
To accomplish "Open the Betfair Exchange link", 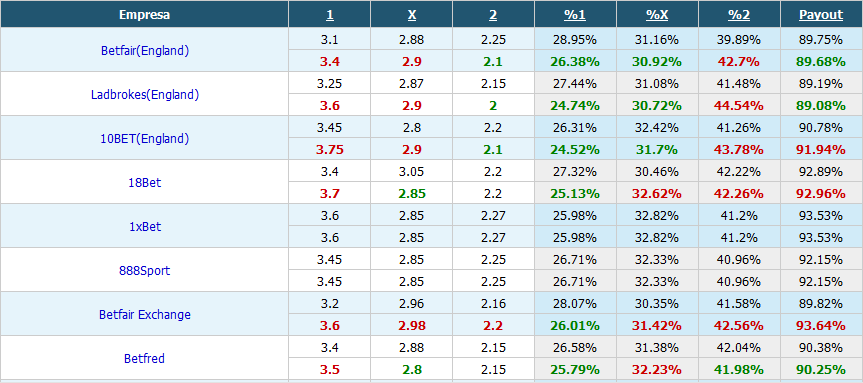I will coord(145,315).
